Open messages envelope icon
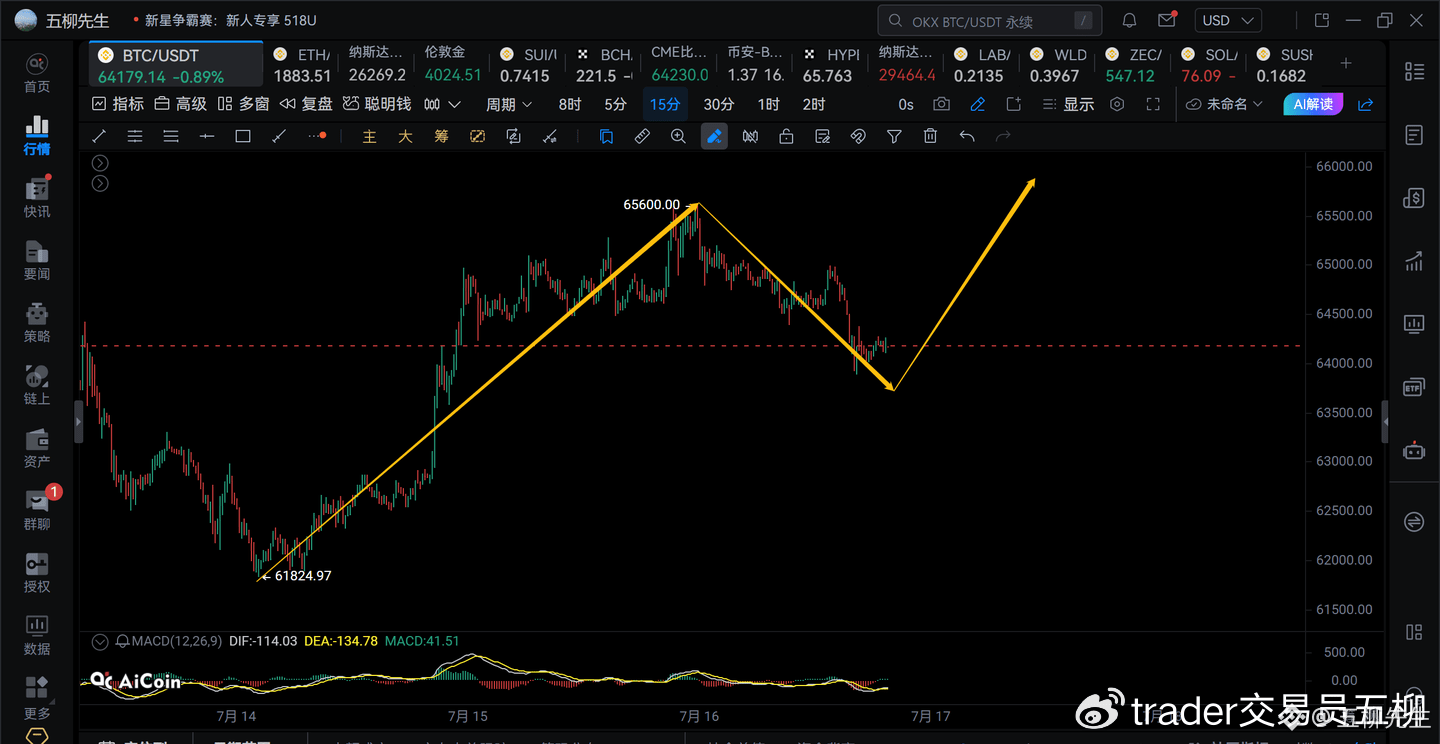The height and width of the screenshot is (744, 1440). [1166, 20]
